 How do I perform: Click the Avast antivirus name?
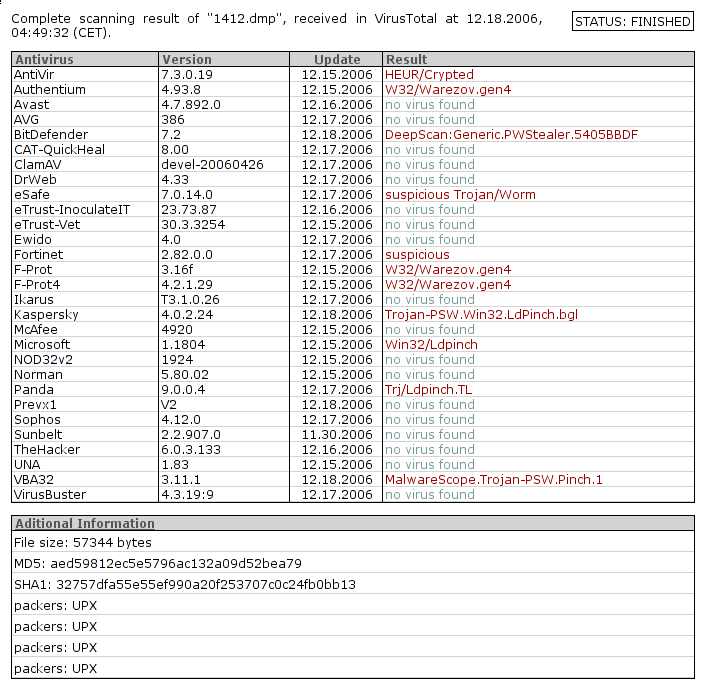coord(31,105)
